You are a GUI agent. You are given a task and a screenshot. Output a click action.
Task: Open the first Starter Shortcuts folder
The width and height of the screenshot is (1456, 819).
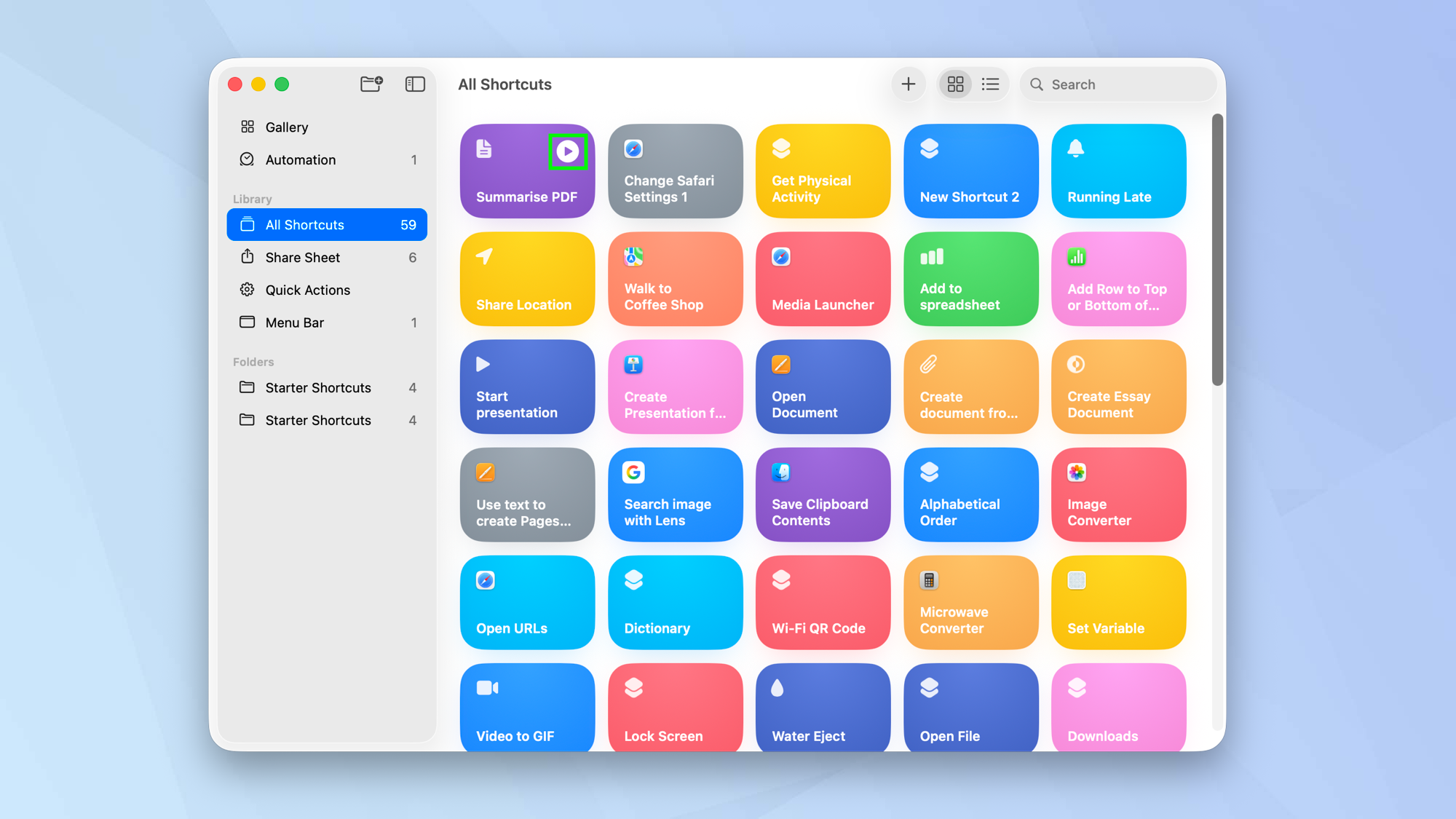click(x=318, y=387)
